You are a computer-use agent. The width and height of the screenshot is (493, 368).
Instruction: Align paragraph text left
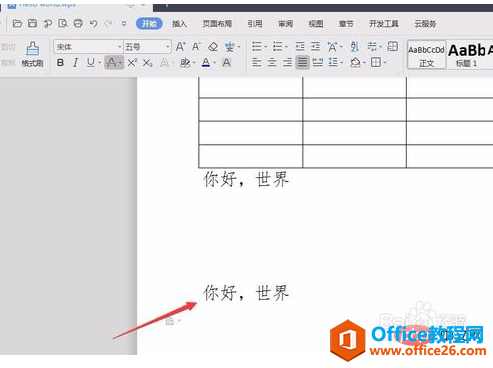pyautogui.click(x=257, y=62)
